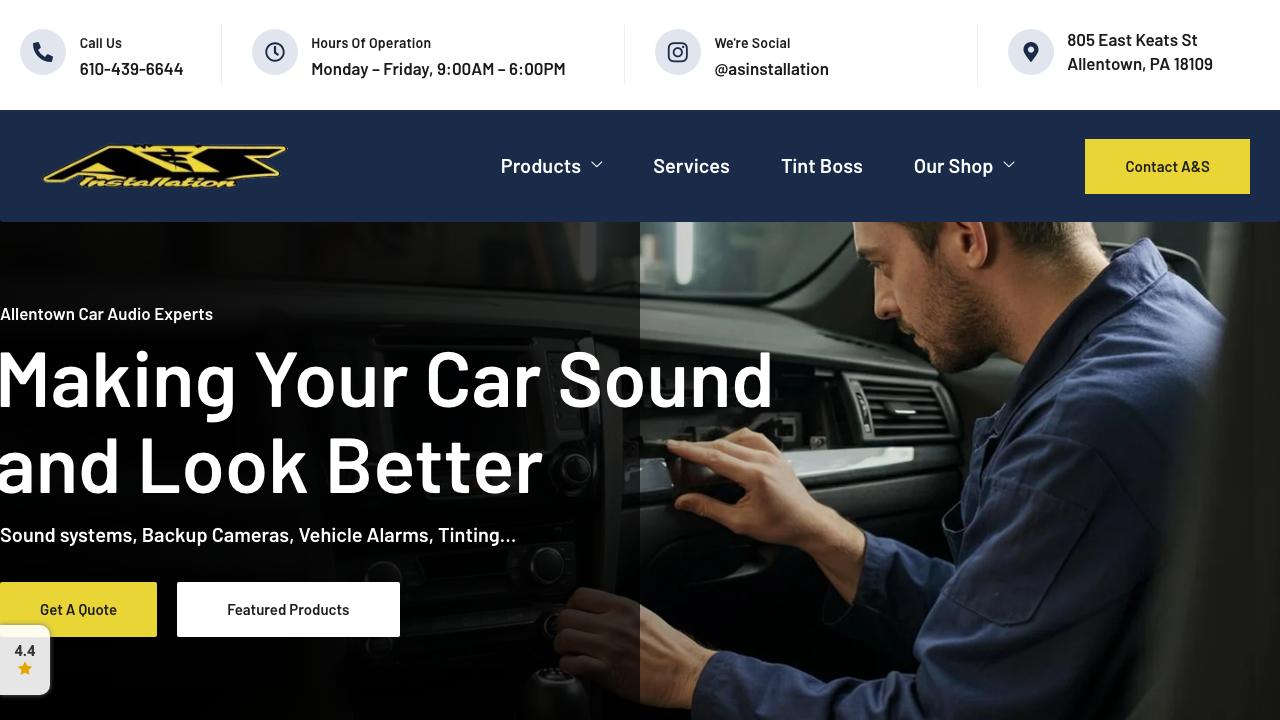The width and height of the screenshot is (1280, 720).
Task: Click the Contact A&S button
Action: click(1167, 166)
